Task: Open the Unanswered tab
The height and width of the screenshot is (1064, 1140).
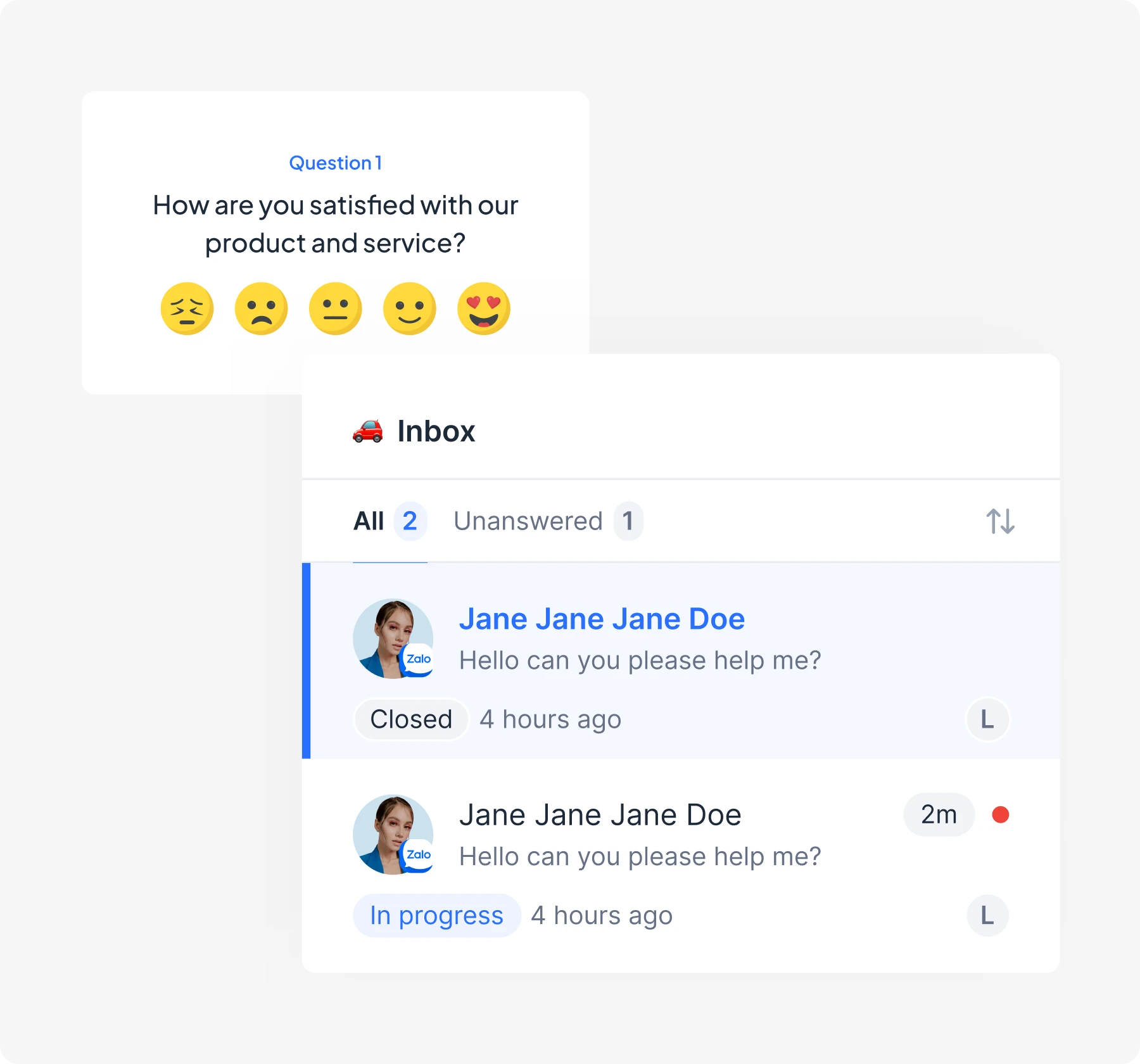Action: [528, 521]
